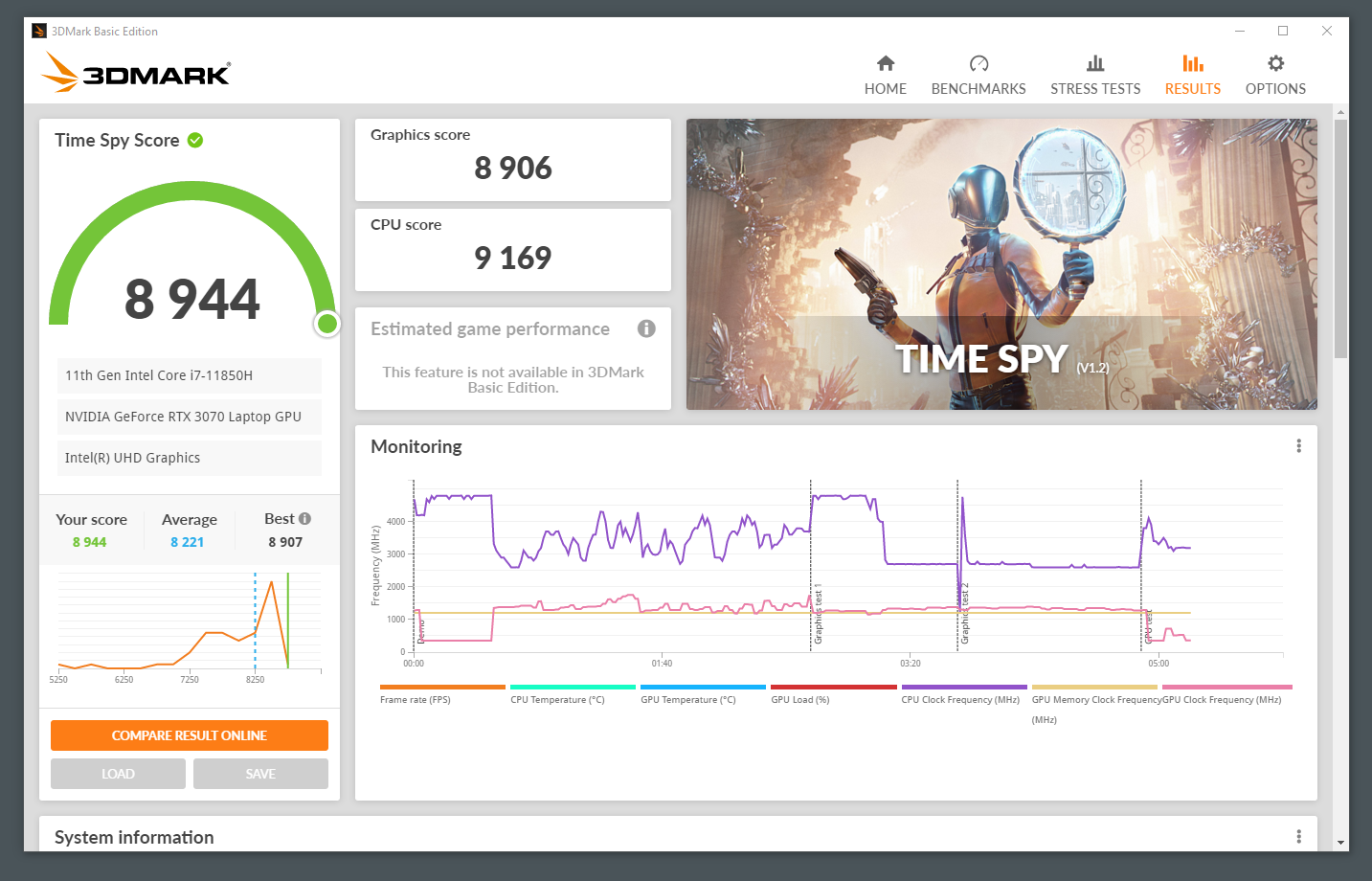1372x881 pixels.
Task: Toggle CPU Clock Frequency legend swatch
Action: [x=964, y=687]
